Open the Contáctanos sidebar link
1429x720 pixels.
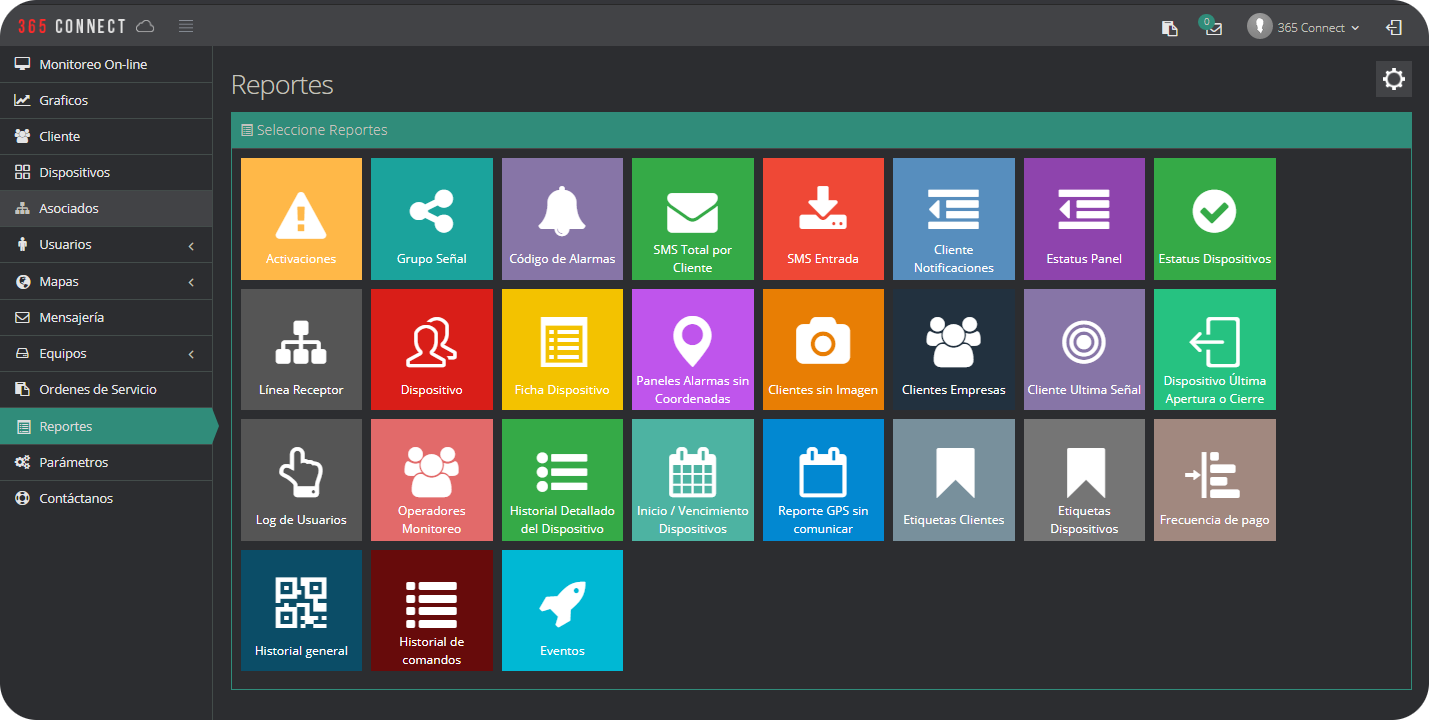tap(76, 499)
